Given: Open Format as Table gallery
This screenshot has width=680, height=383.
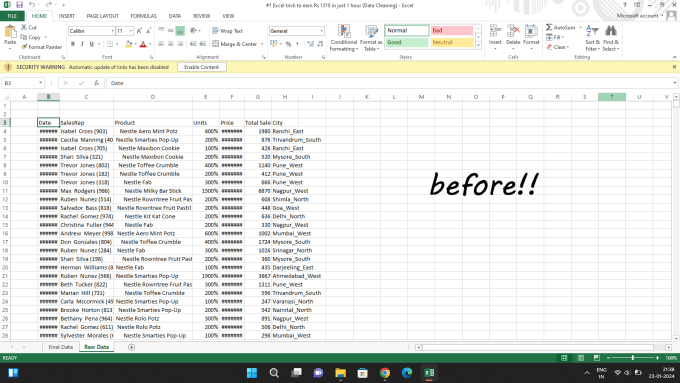Looking at the screenshot, I should 371,38.
